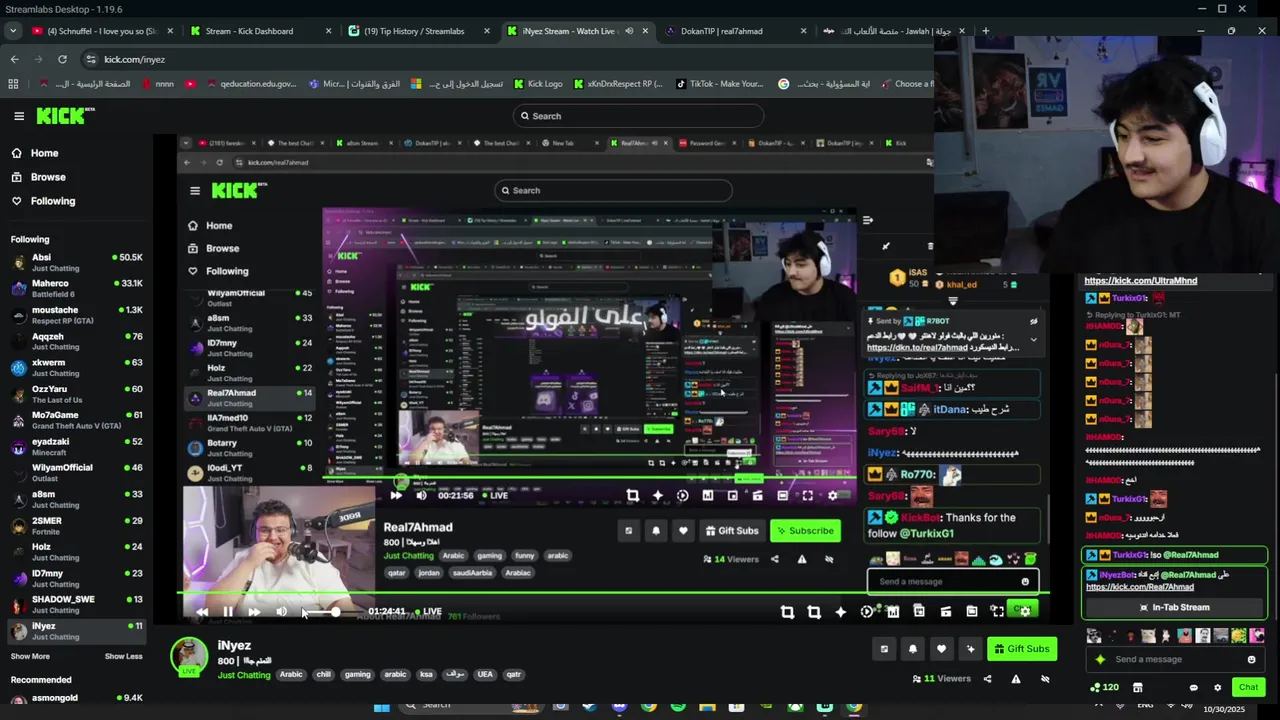Expand list with Show More
Screen dimensions: 1280x720
pyautogui.click(x=30, y=656)
